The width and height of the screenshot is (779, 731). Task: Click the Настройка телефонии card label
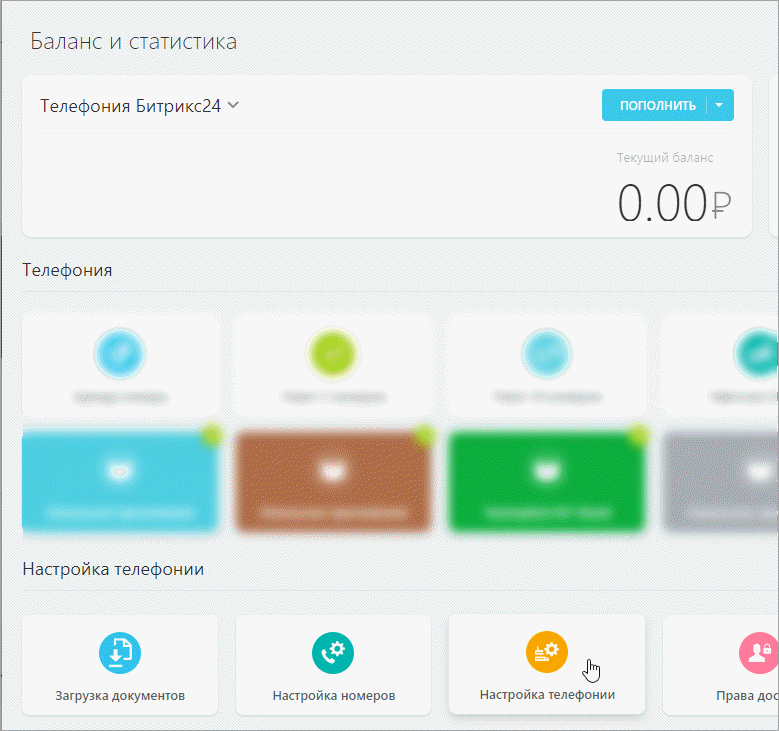[547, 694]
